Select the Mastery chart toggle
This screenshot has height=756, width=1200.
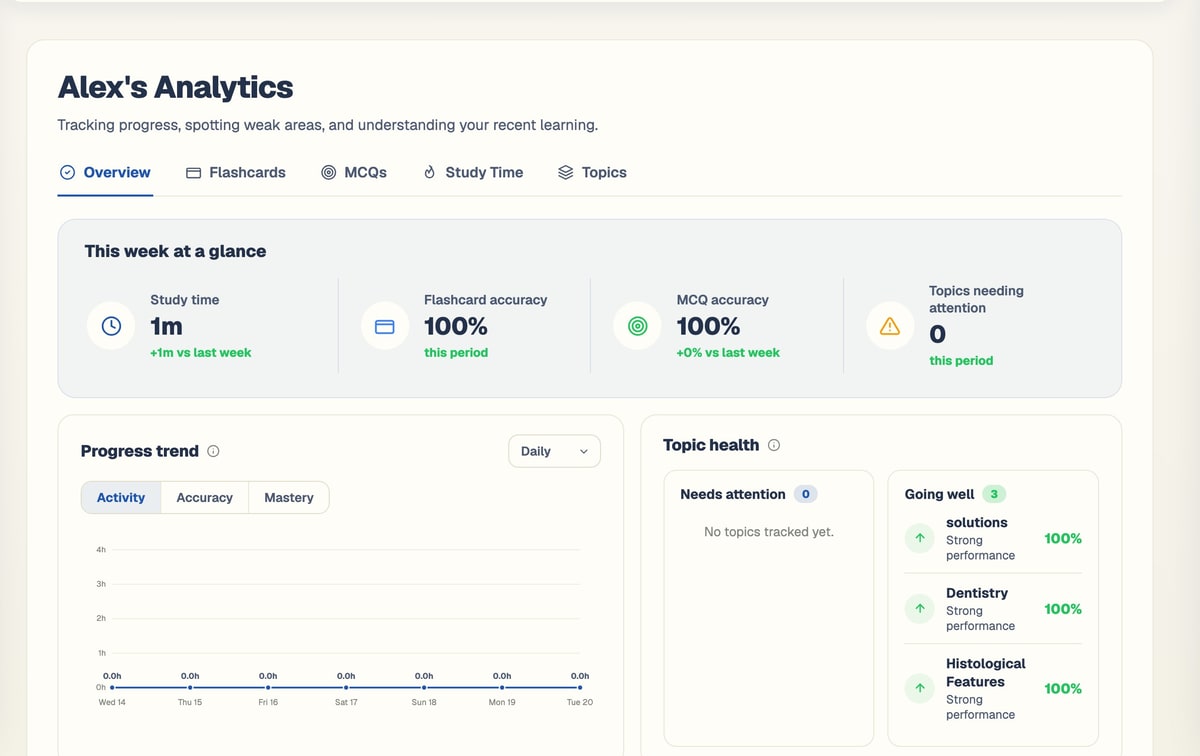click(x=289, y=497)
